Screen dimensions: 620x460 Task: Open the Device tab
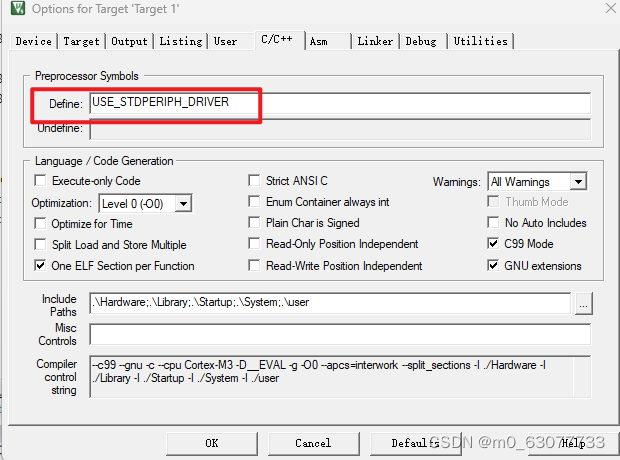coord(34,41)
